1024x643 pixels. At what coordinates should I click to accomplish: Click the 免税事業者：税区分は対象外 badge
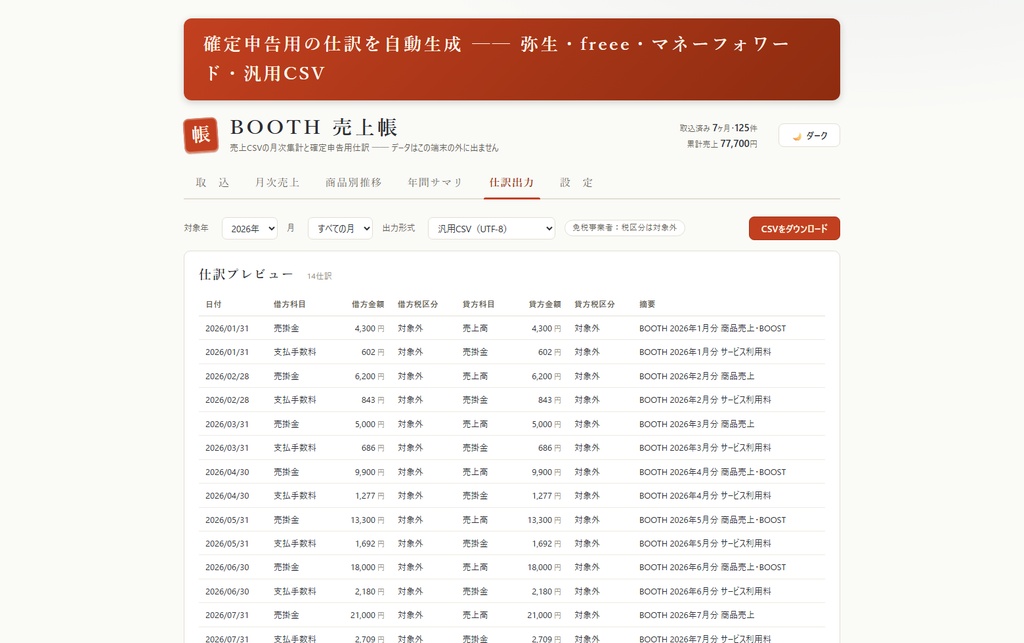tap(624, 228)
